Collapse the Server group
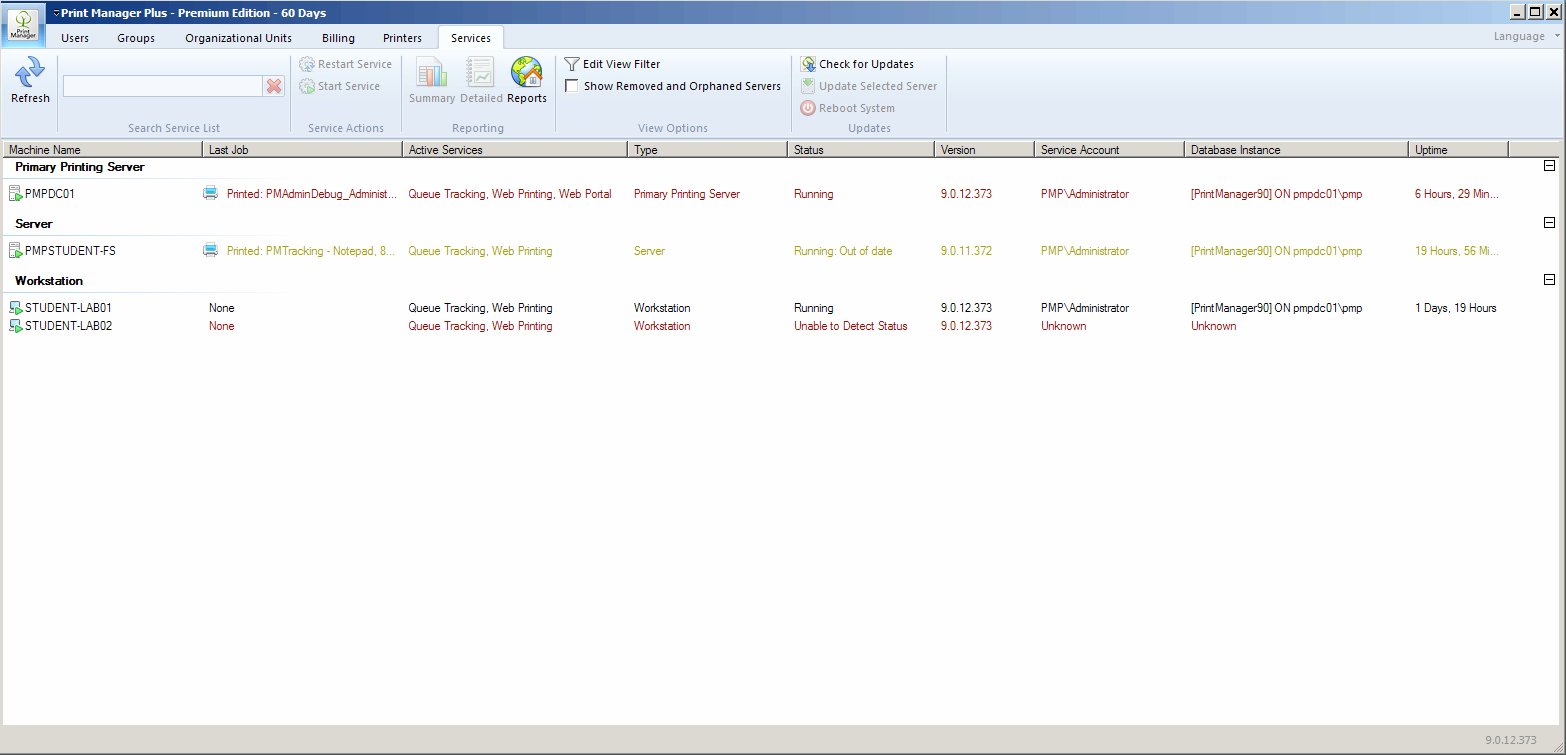Viewport: 1566px width, 755px height. point(1550,223)
